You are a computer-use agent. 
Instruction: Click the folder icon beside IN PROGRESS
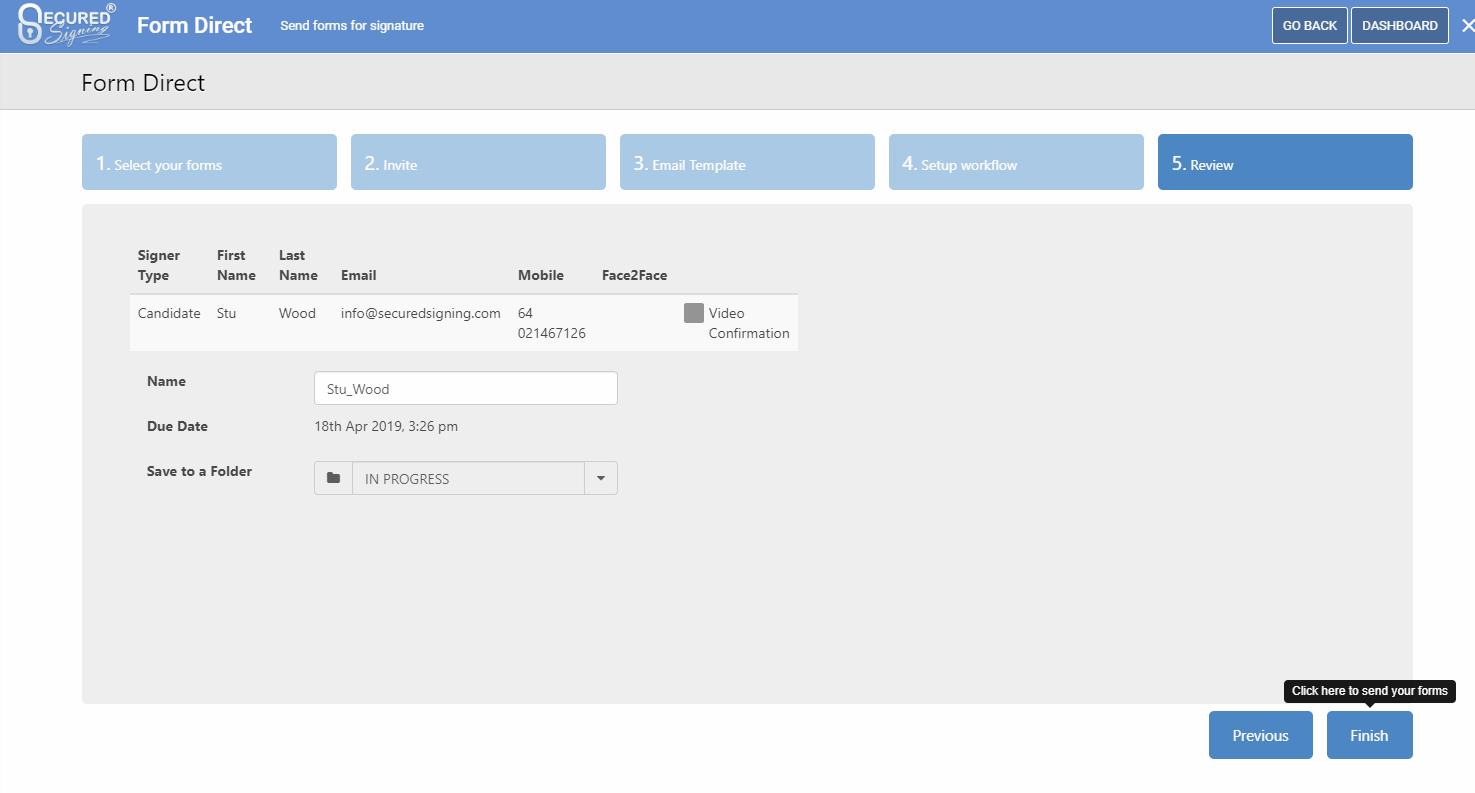(x=333, y=478)
